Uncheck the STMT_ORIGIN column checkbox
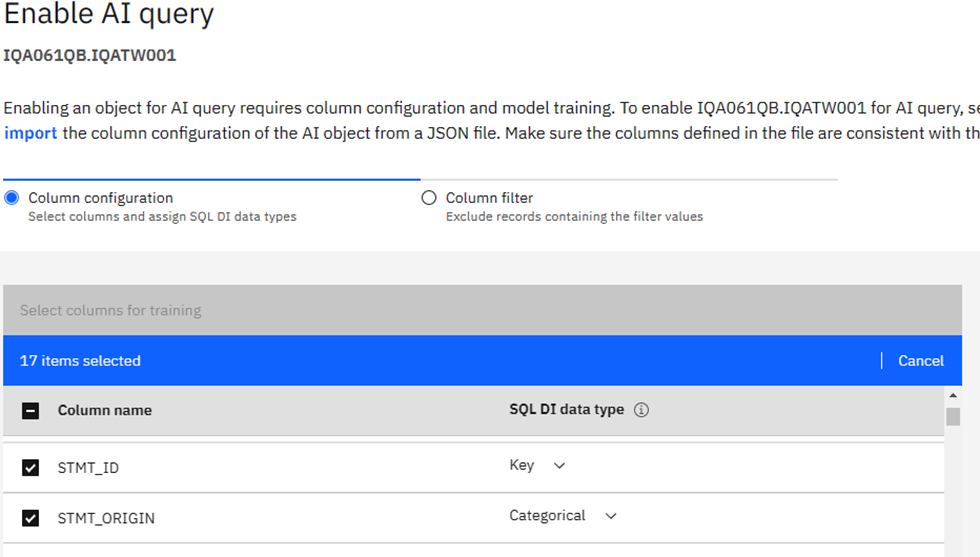 click(31, 518)
